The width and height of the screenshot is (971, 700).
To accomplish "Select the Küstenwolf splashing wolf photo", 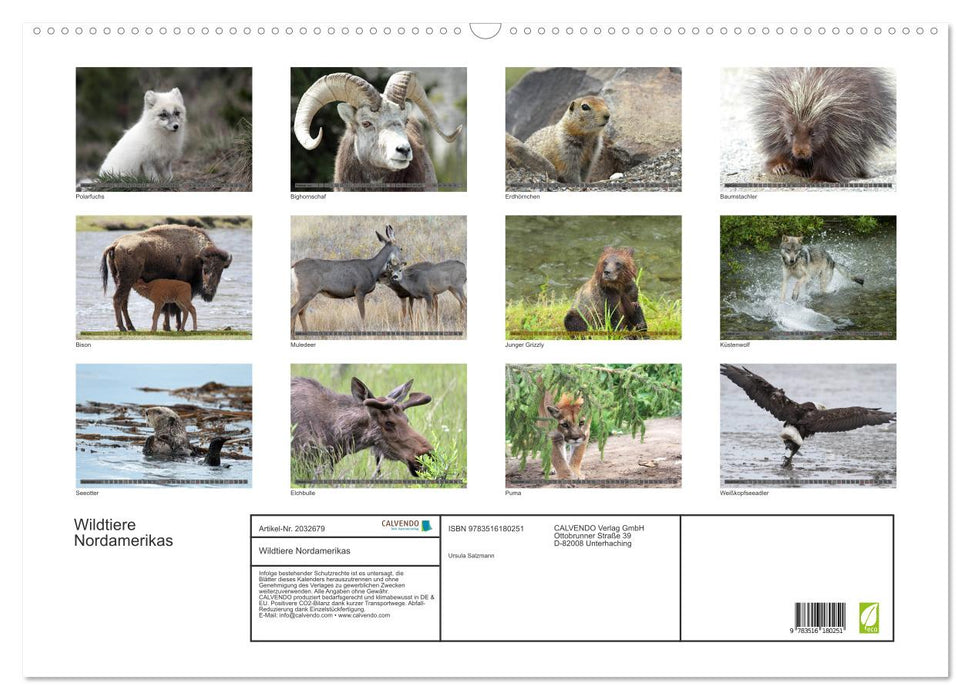I will click(x=807, y=277).
